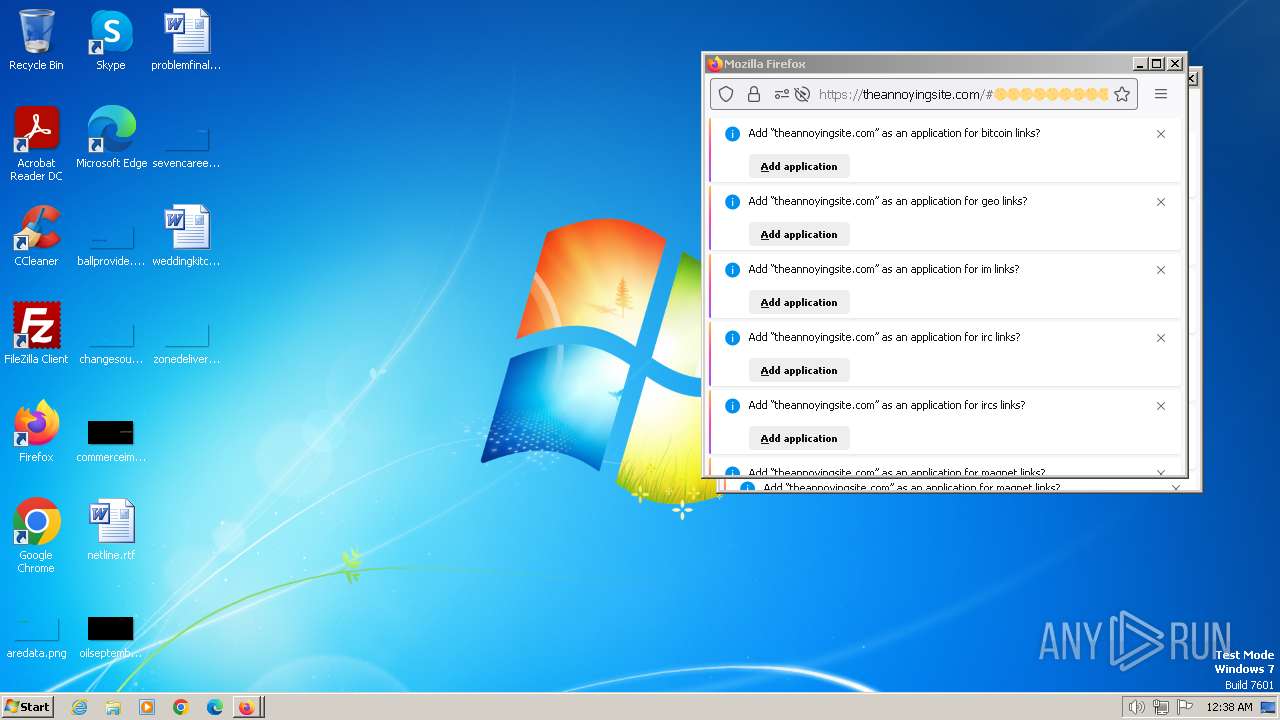Image resolution: width=1280 pixels, height=720 pixels.
Task: Add application for ircs links
Action: [x=799, y=438]
